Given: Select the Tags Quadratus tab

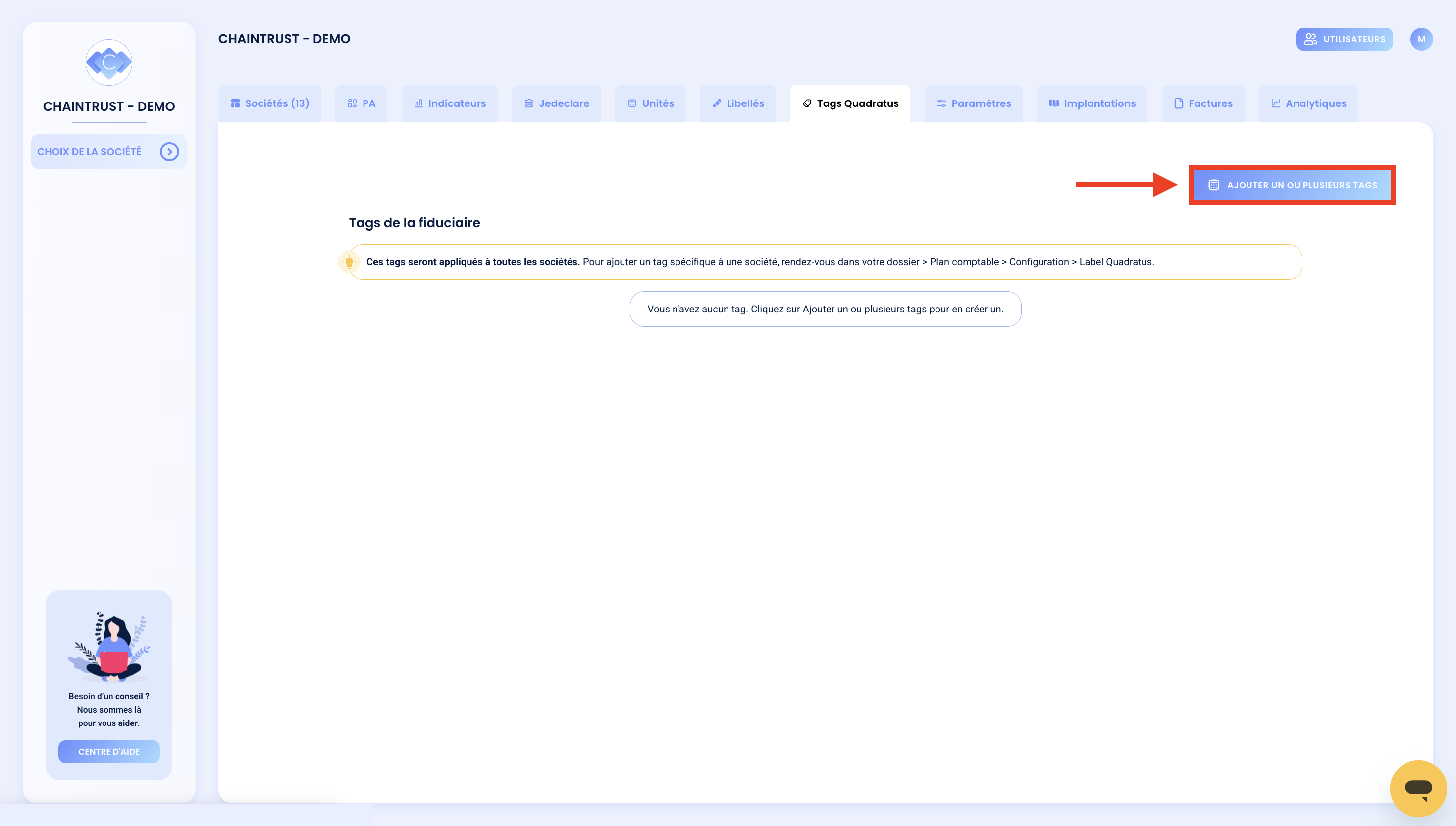Looking at the screenshot, I should tap(850, 103).
